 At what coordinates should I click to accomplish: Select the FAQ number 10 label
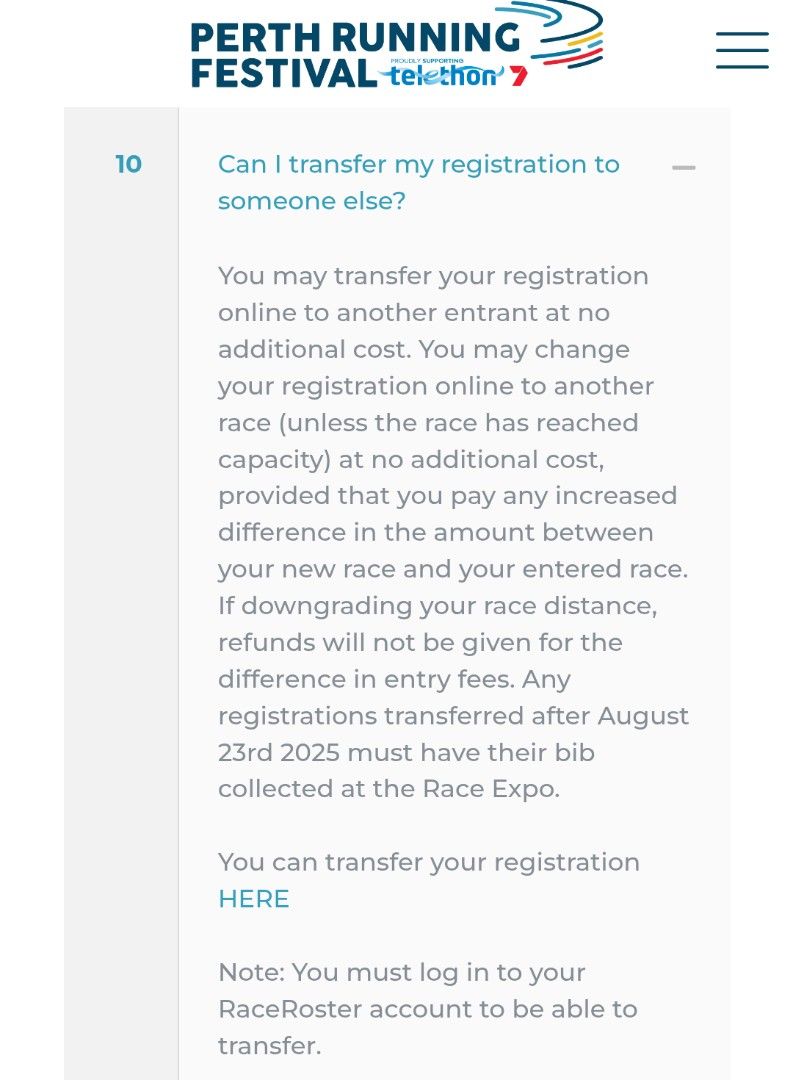128,164
